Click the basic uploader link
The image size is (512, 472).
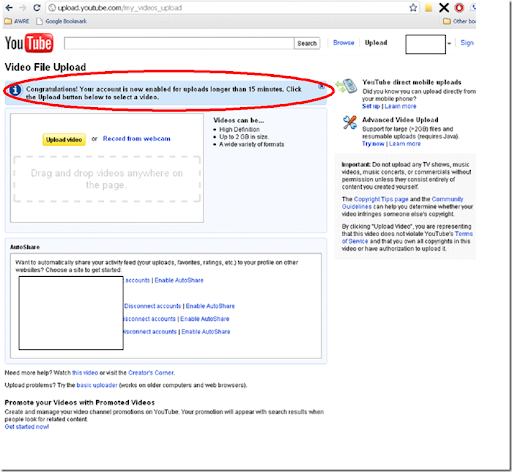(97, 385)
